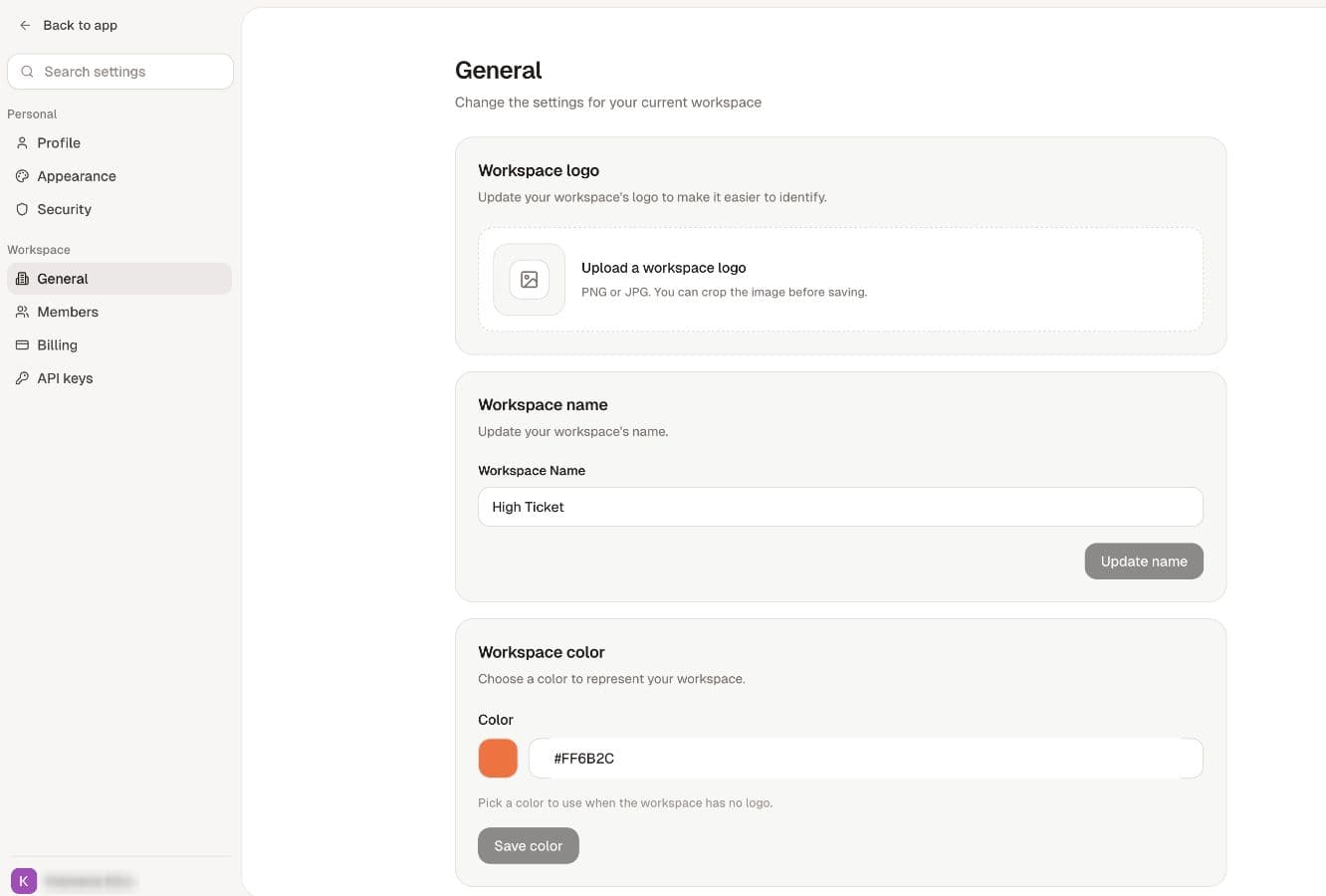The height and width of the screenshot is (896, 1326).
Task: Click the search magnifier icon
Action: tap(27, 72)
